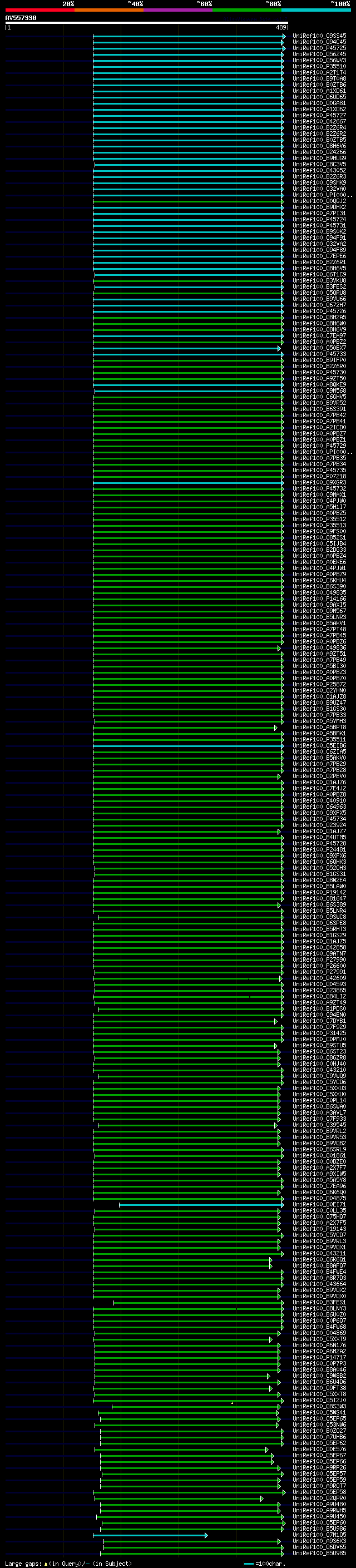Select the UniRef100_P26600 label
The width and height of the screenshot is (356, 1568).
click(x=319, y=966)
